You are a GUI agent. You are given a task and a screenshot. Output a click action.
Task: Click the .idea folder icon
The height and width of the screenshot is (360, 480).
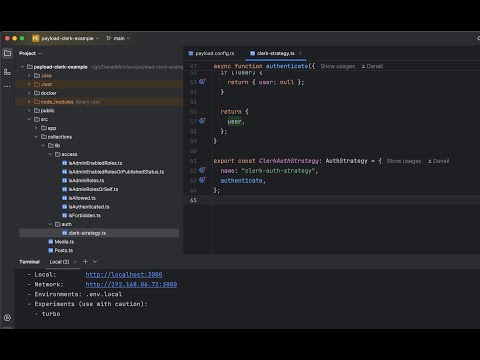point(37,76)
